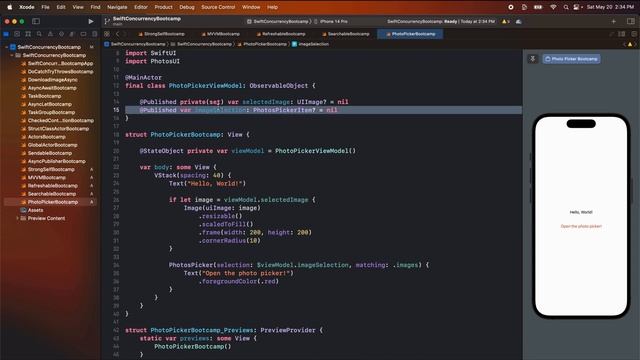
Task: Collapse the SwiftConcurrencyBootcamp project root
Action: 7,47
